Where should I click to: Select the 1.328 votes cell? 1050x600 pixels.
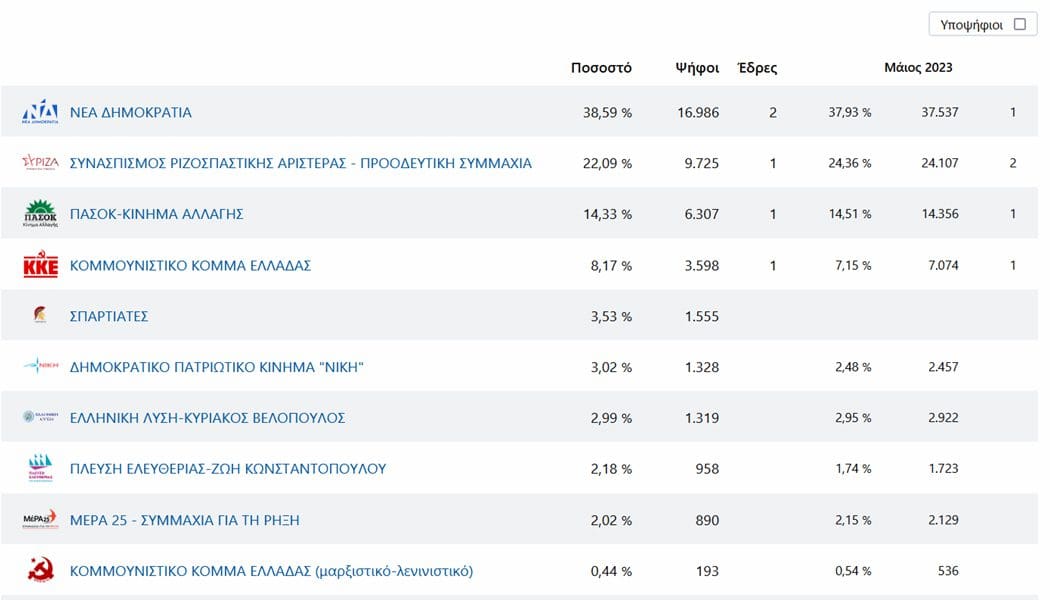click(701, 368)
